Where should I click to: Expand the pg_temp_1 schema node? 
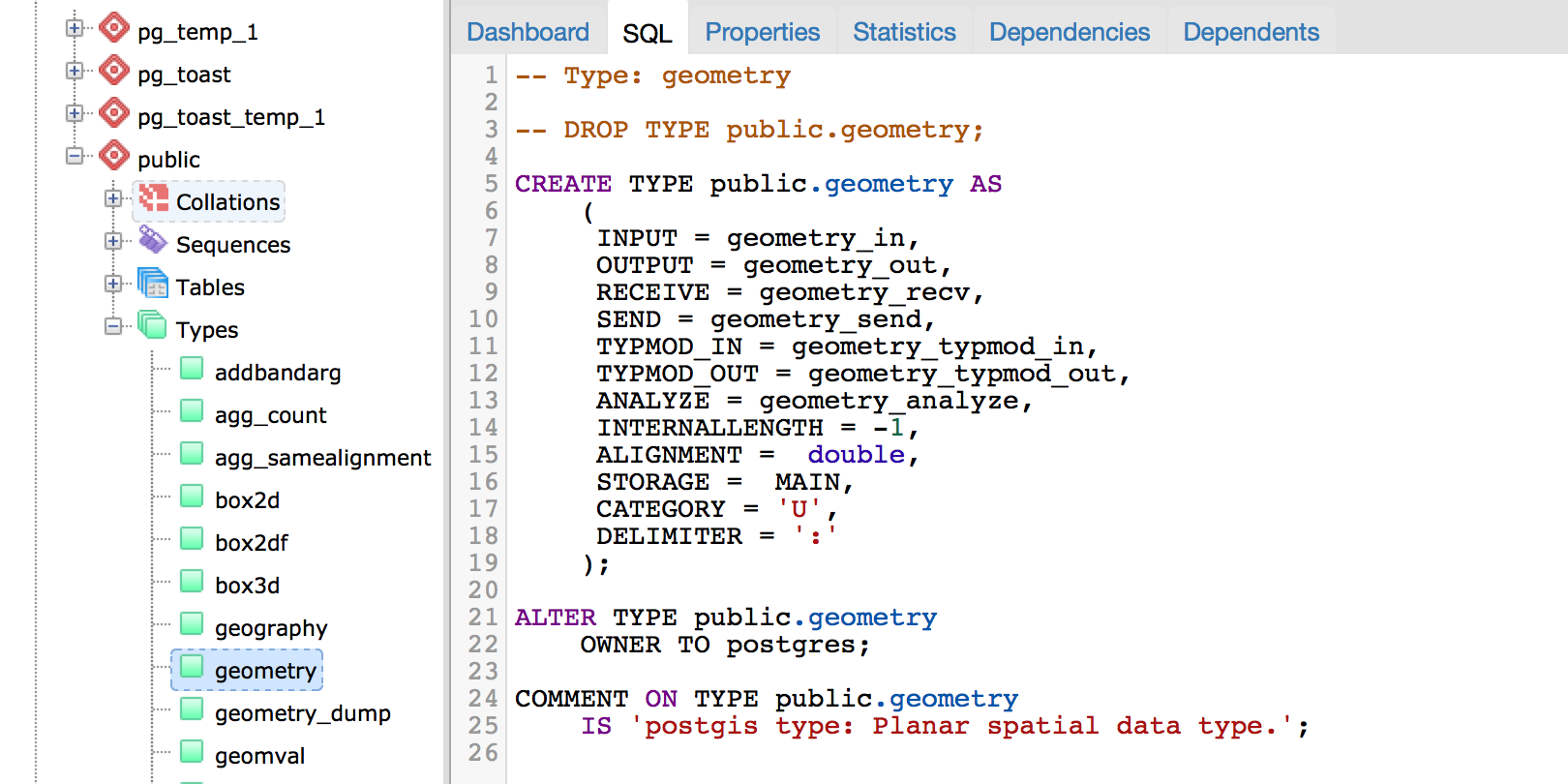pos(75,28)
